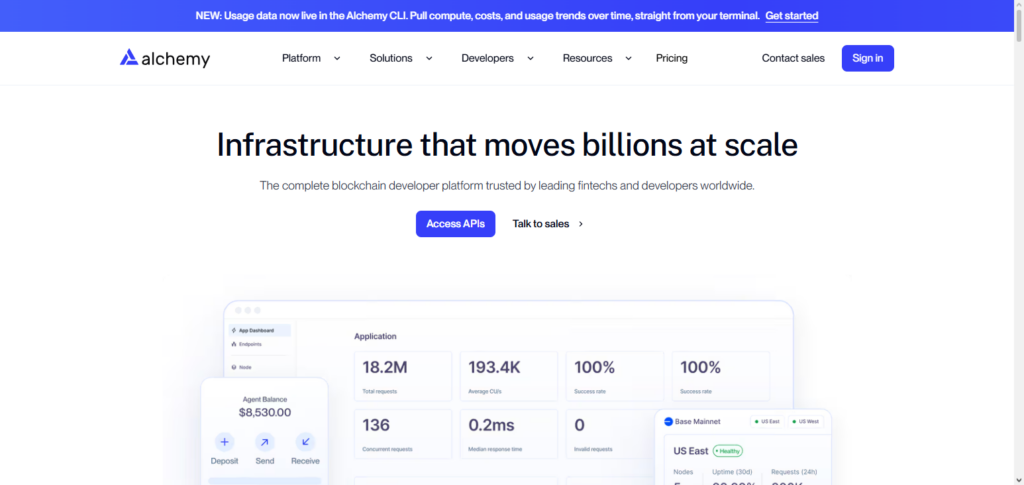Screen dimensions: 1024x485
Task: Click the Send arrow icon
Action: click(264, 442)
